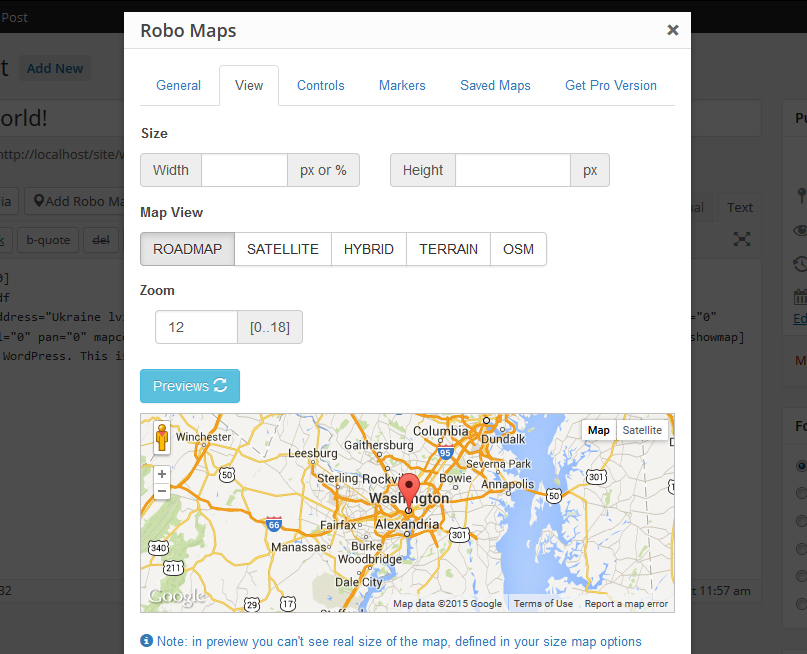Click the Interstate 95 shield on map

(445, 453)
